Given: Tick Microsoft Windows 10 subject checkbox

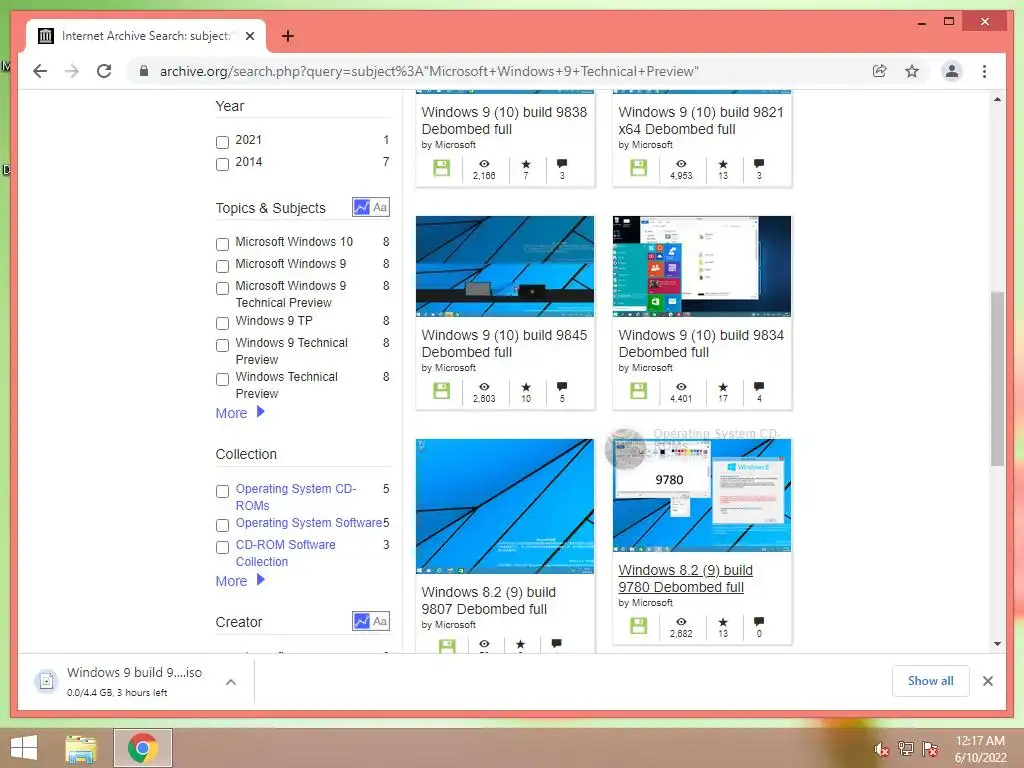Looking at the screenshot, I should (x=222, y=244).
